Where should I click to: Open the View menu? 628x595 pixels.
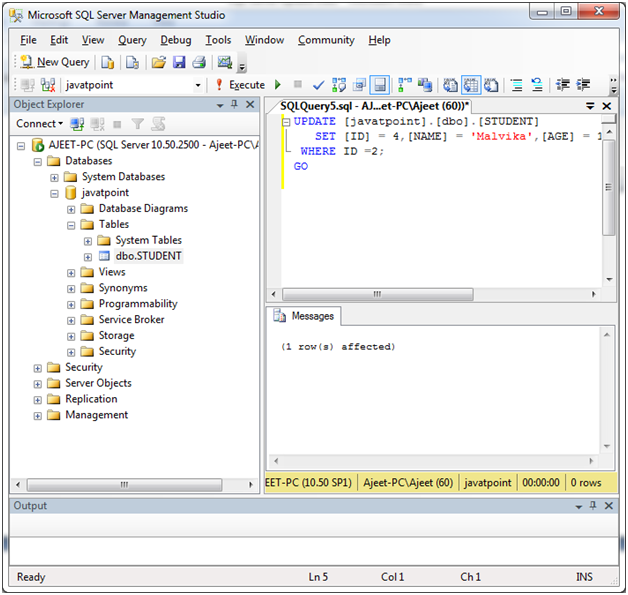(x=93, y=40)
